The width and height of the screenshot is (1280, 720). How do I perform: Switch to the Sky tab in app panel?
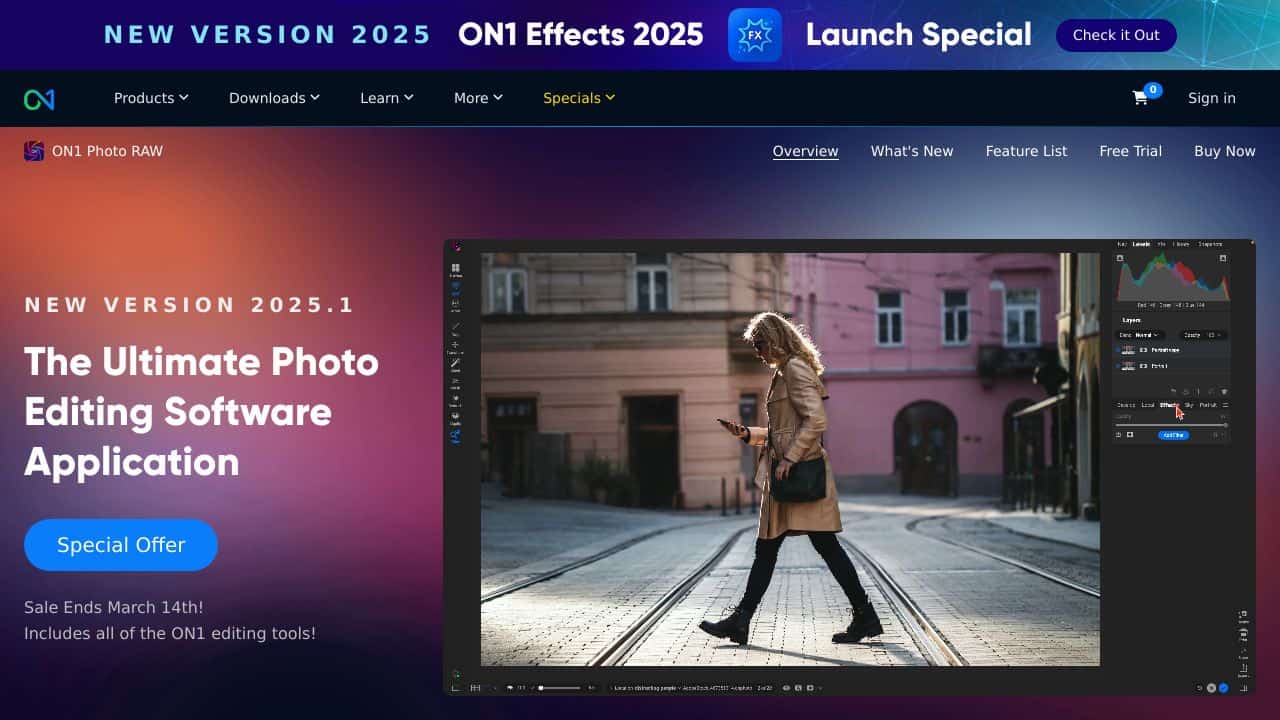click(x=1189, y=405)
